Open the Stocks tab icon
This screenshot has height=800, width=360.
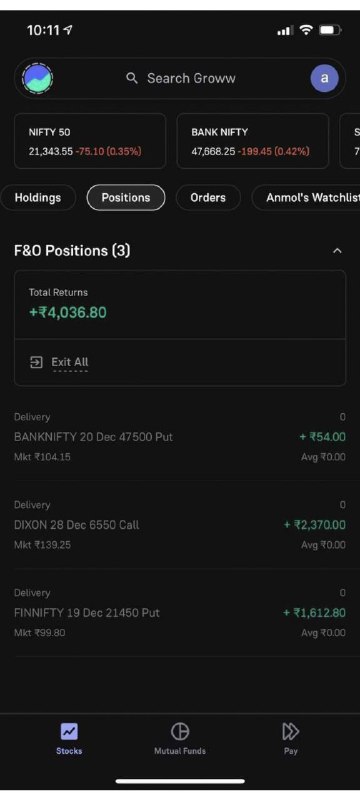click(69, 732)
